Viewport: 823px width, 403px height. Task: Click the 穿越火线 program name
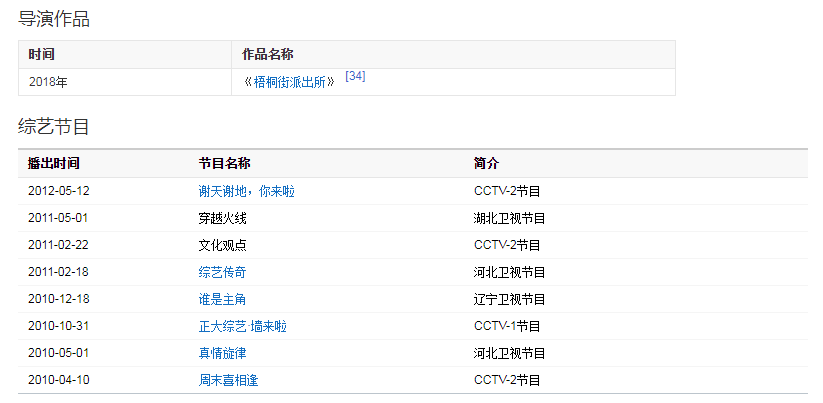(x=222, y=218)
